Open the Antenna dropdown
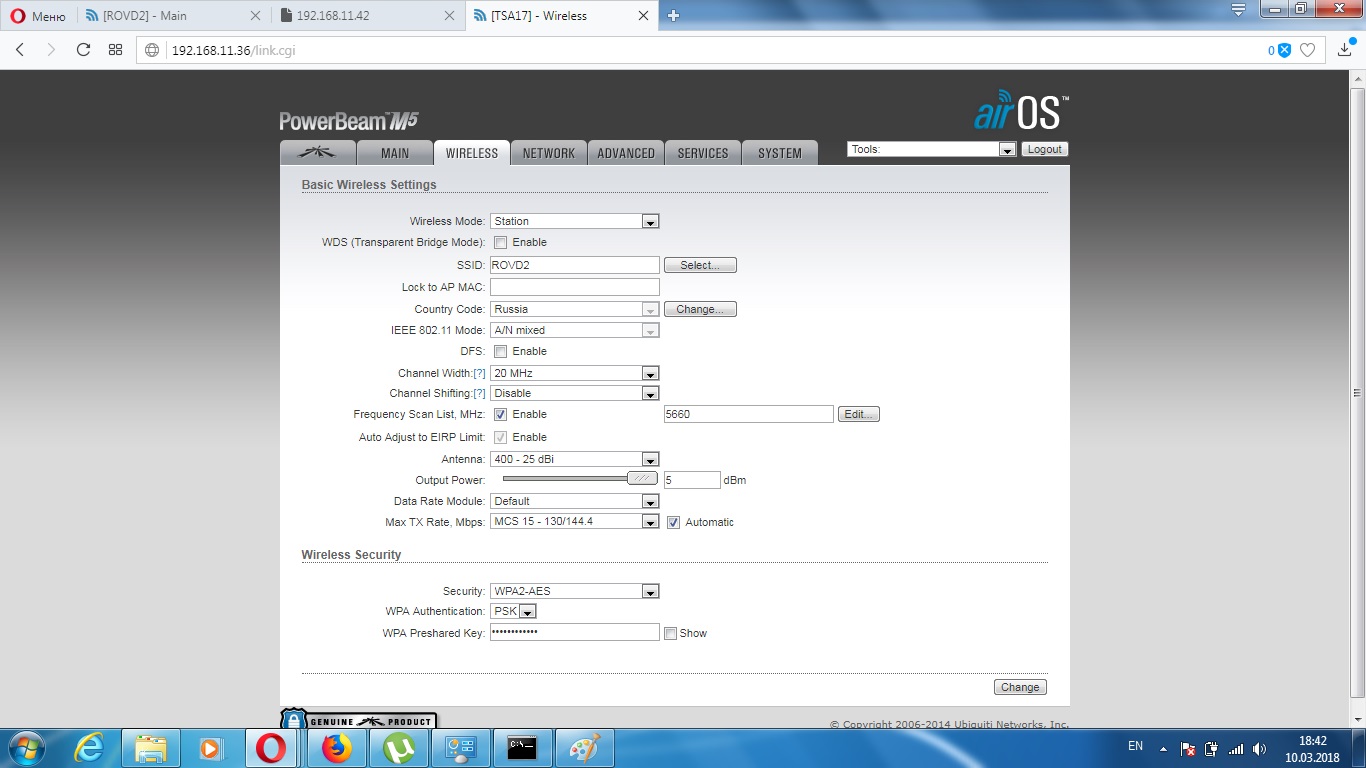This screenshot has height=768, width=1366. click(x=574, y=459)
